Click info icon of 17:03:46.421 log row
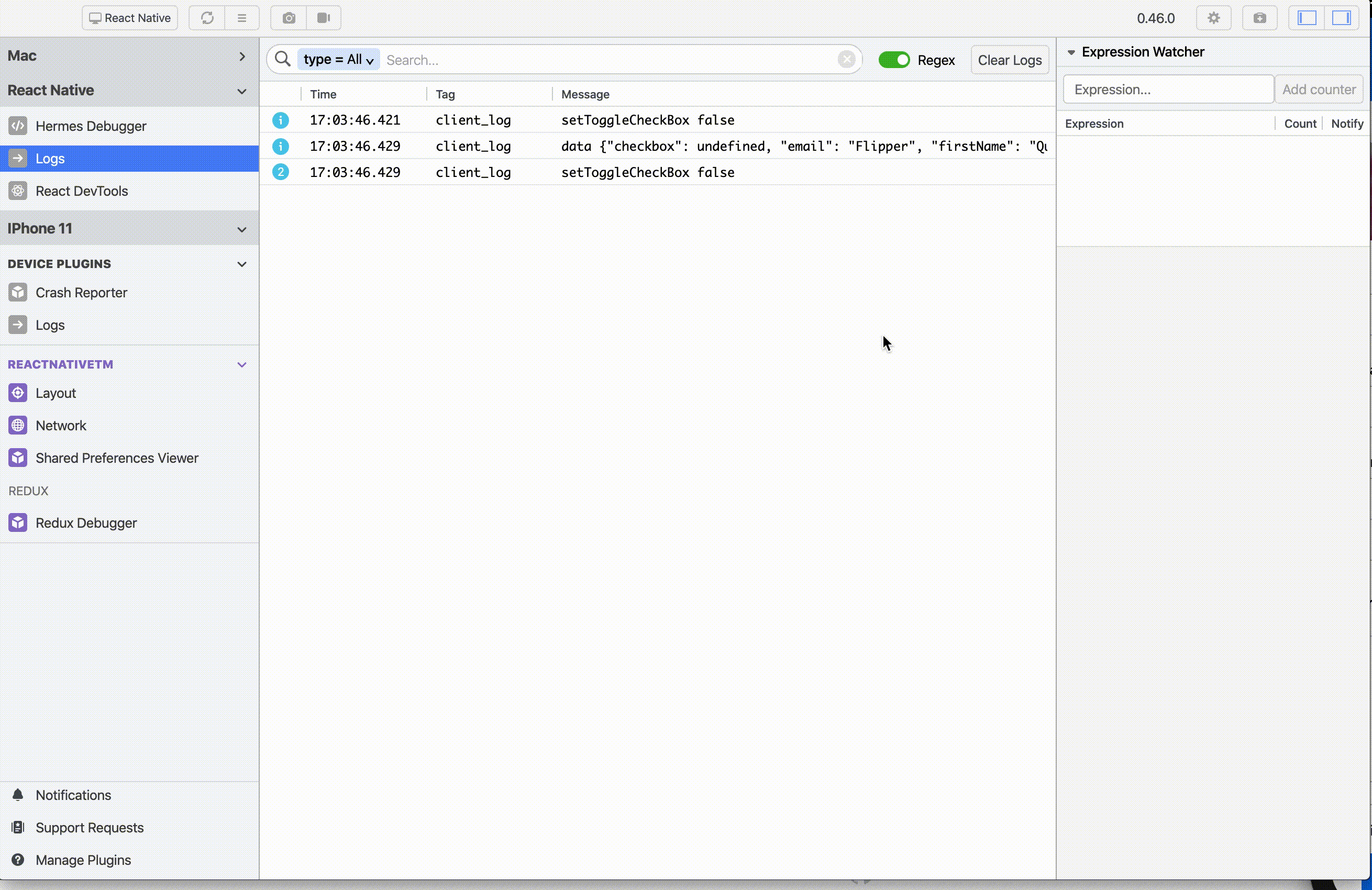The height and width of the screenshot is (890, 1372). 281,120
